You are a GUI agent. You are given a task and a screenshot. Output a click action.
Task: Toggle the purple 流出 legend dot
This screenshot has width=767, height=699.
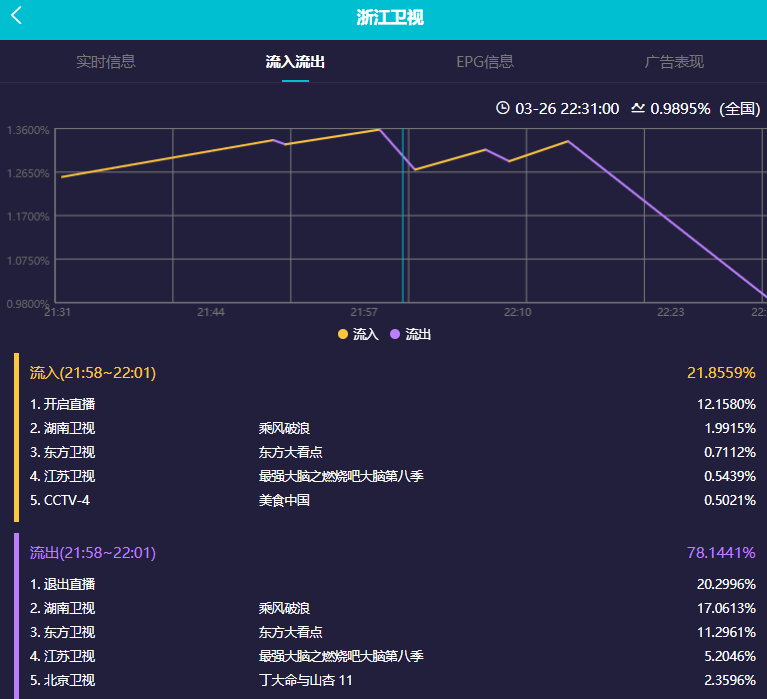395,334
